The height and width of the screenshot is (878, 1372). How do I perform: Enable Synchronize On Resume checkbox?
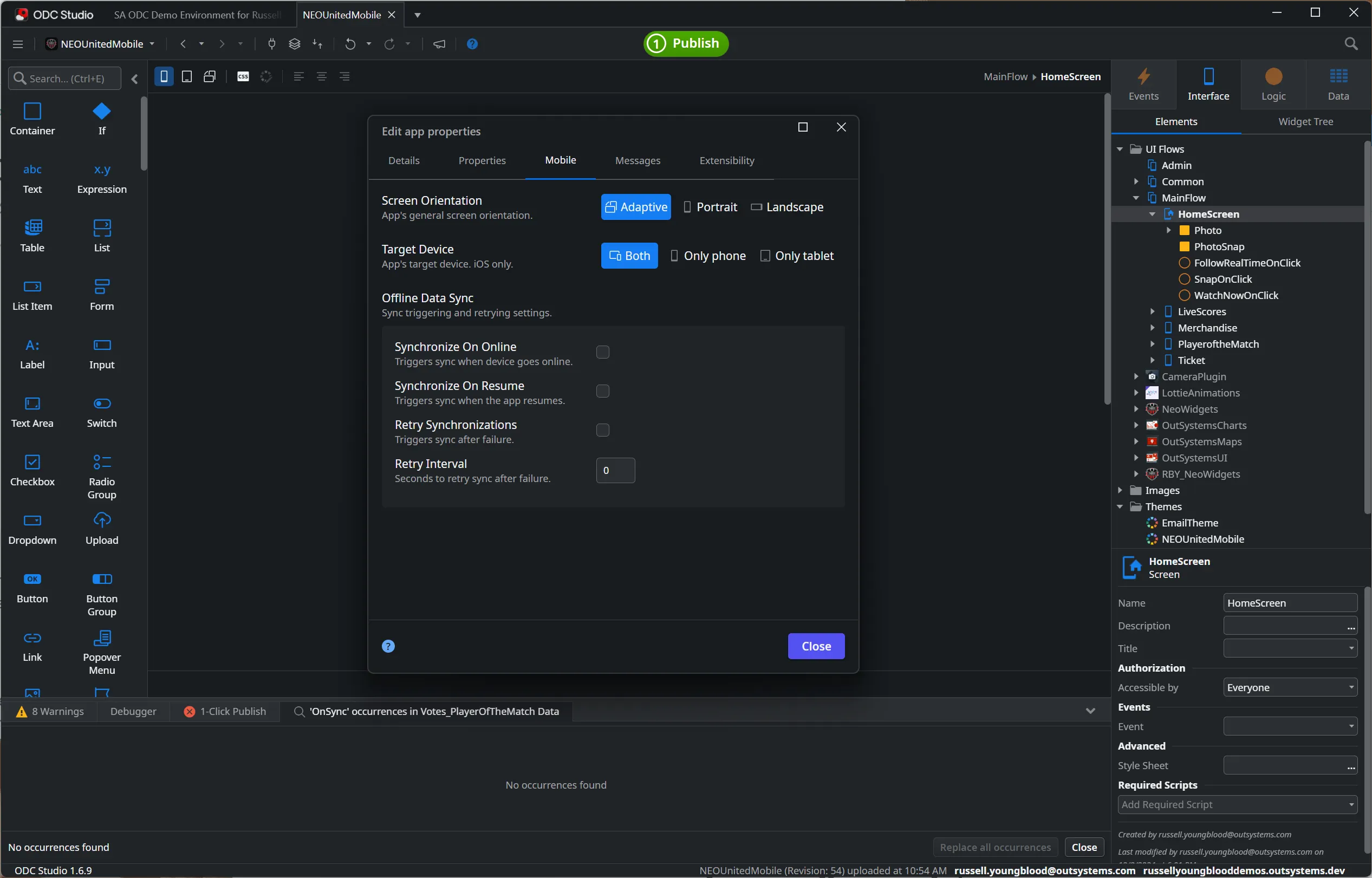(x=602, y=391)
